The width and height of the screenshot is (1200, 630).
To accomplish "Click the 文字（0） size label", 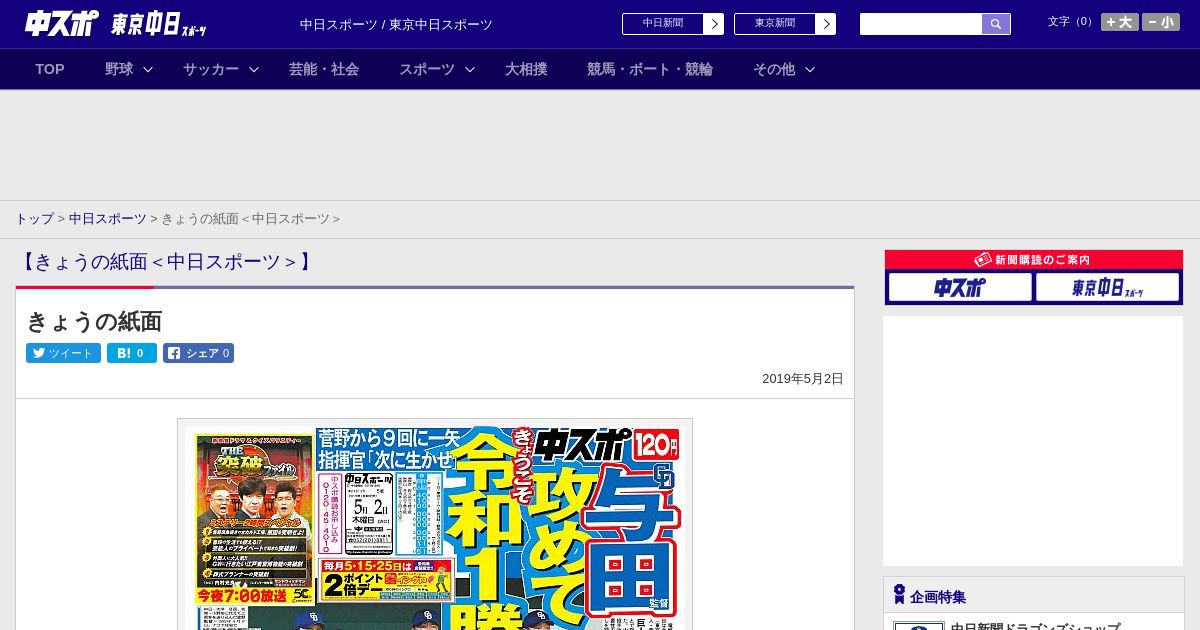I will [x=1072, y=22].
